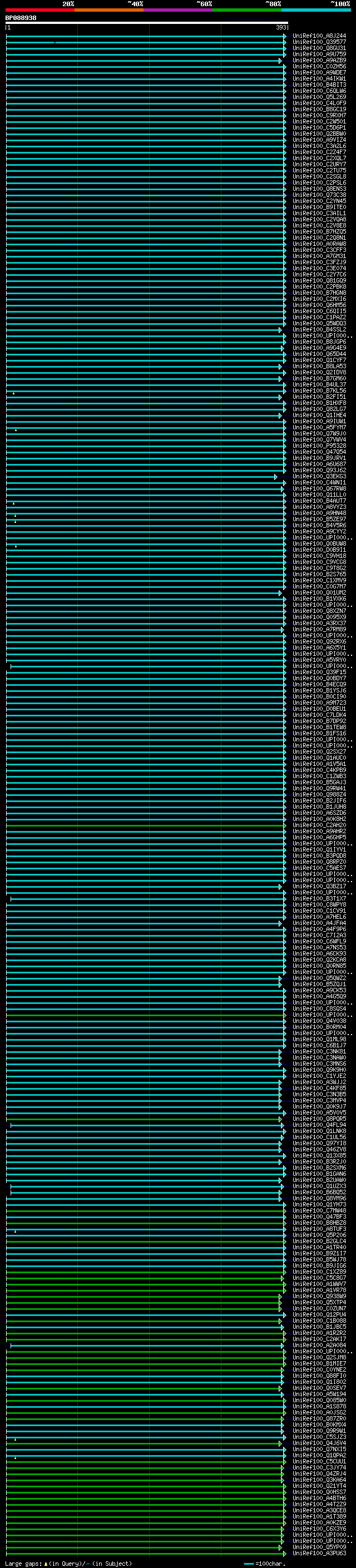Click hit name UniRef100_Q1IHE4
Image resolution: width=356 pixels, height=1568 pixels.
click(319, 415)
